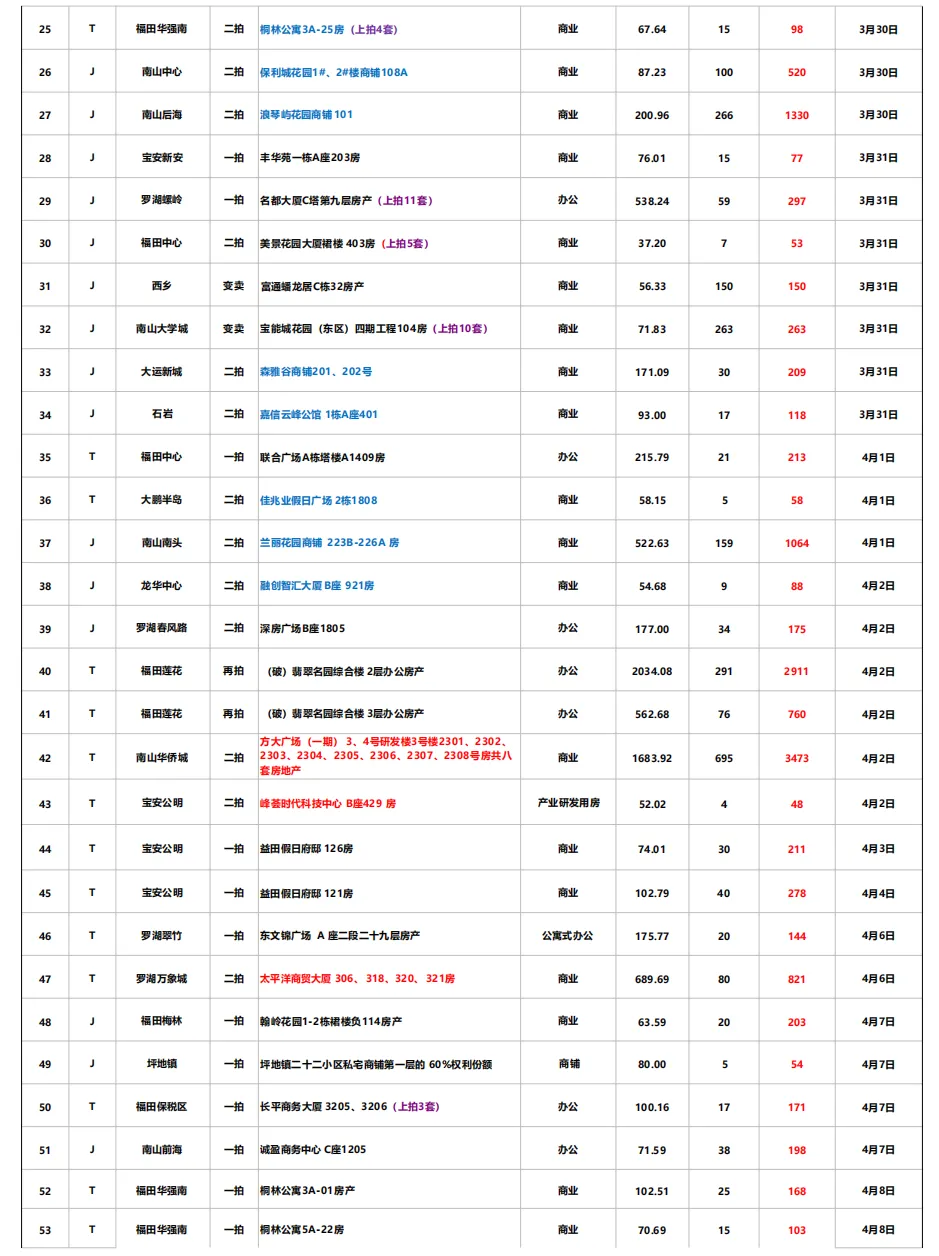Select date cell 4月3日

tap(878, 849)
